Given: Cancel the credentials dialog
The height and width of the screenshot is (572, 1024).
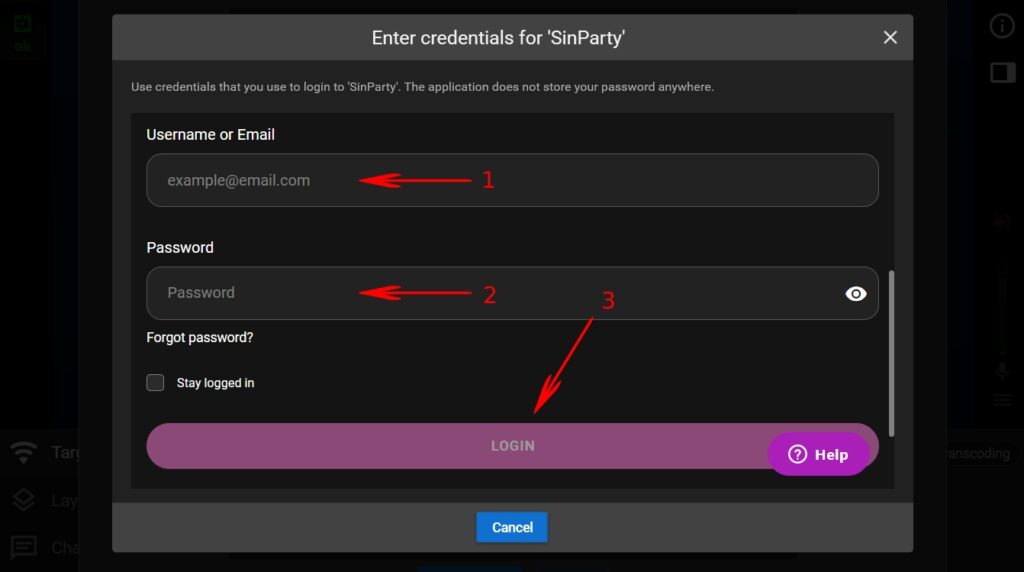Looking at the screenshot, I should (x=512, y=527).
